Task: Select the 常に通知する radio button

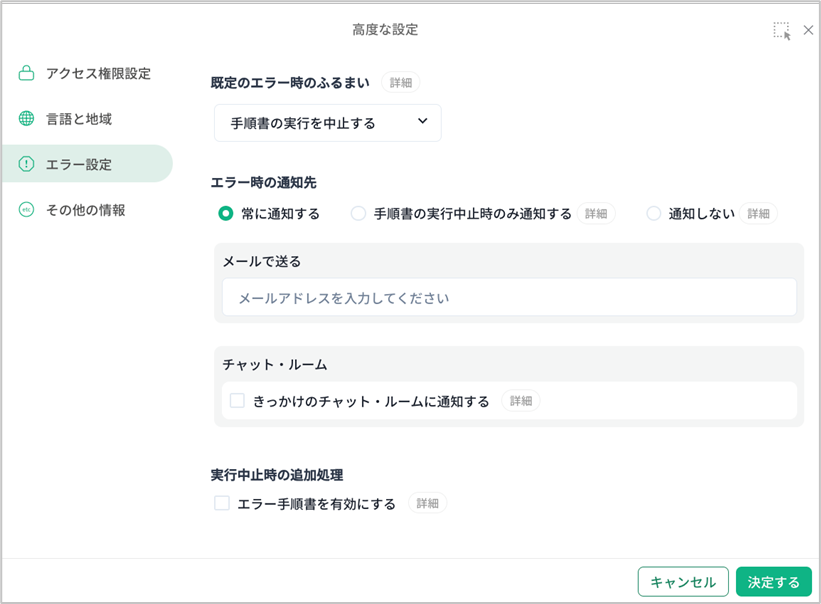Action: pos(226,213)
